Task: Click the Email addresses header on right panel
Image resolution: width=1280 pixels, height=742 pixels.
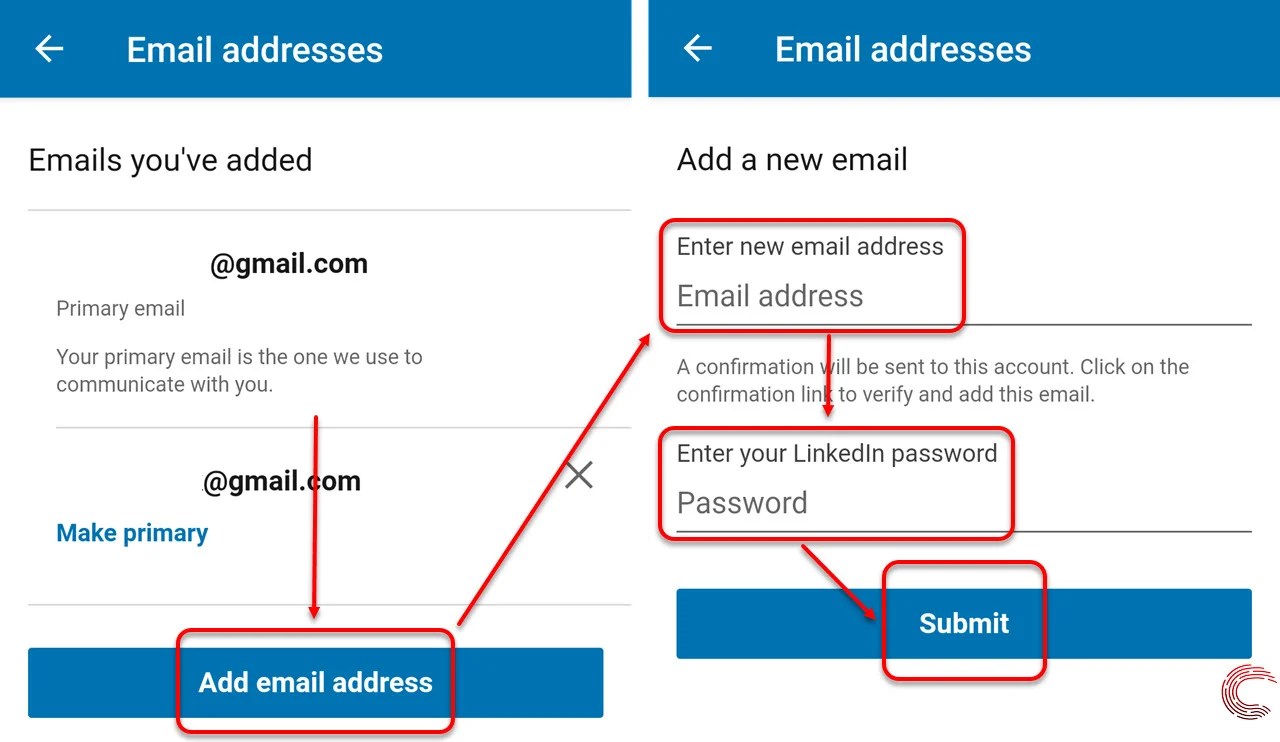Action: 902,49
